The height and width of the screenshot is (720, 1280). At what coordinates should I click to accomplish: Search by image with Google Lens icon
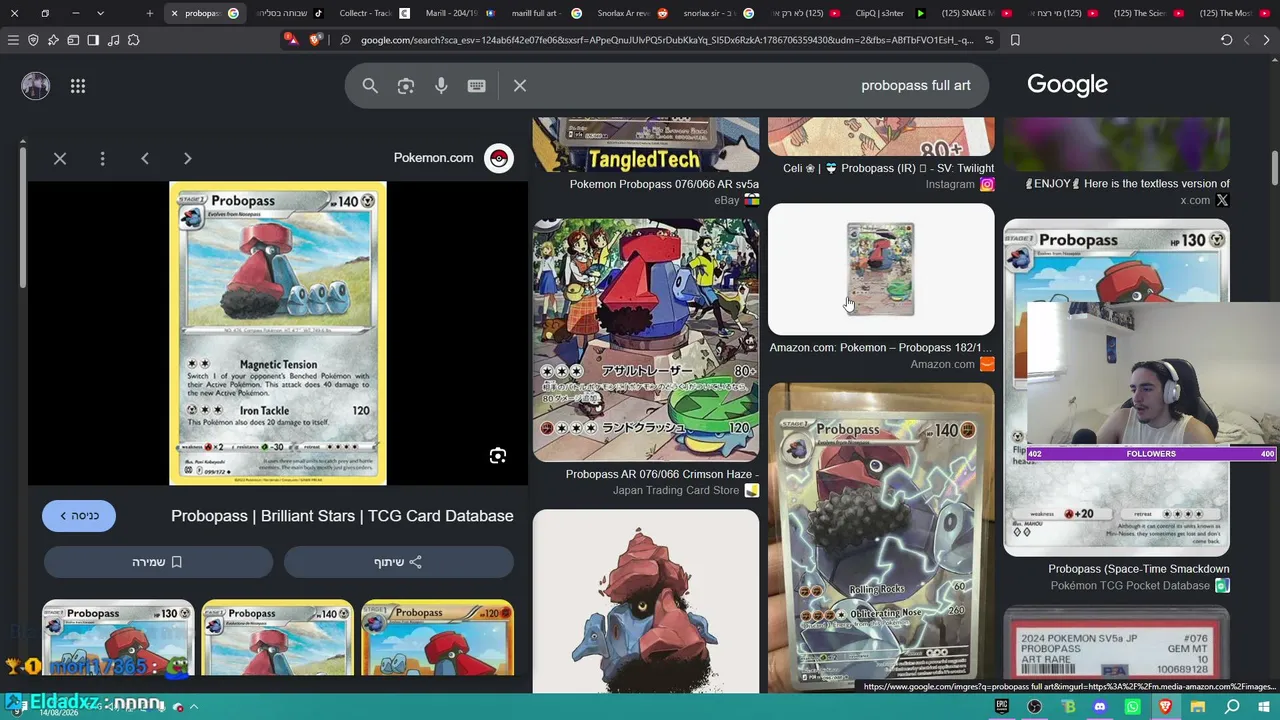(x=406, y=86)
